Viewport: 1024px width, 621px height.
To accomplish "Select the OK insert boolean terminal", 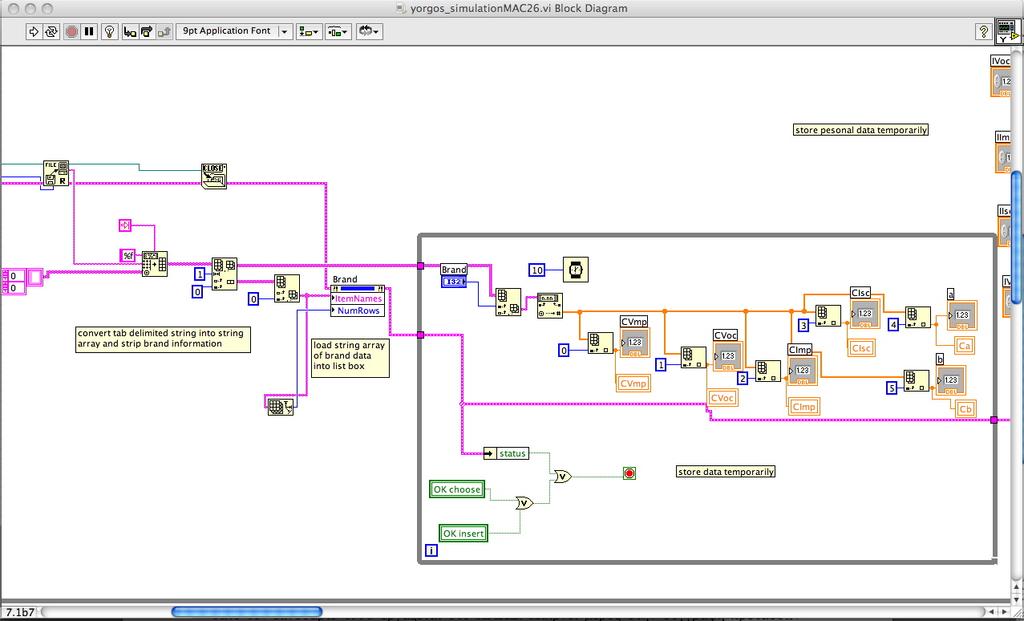I will [463, 533].
